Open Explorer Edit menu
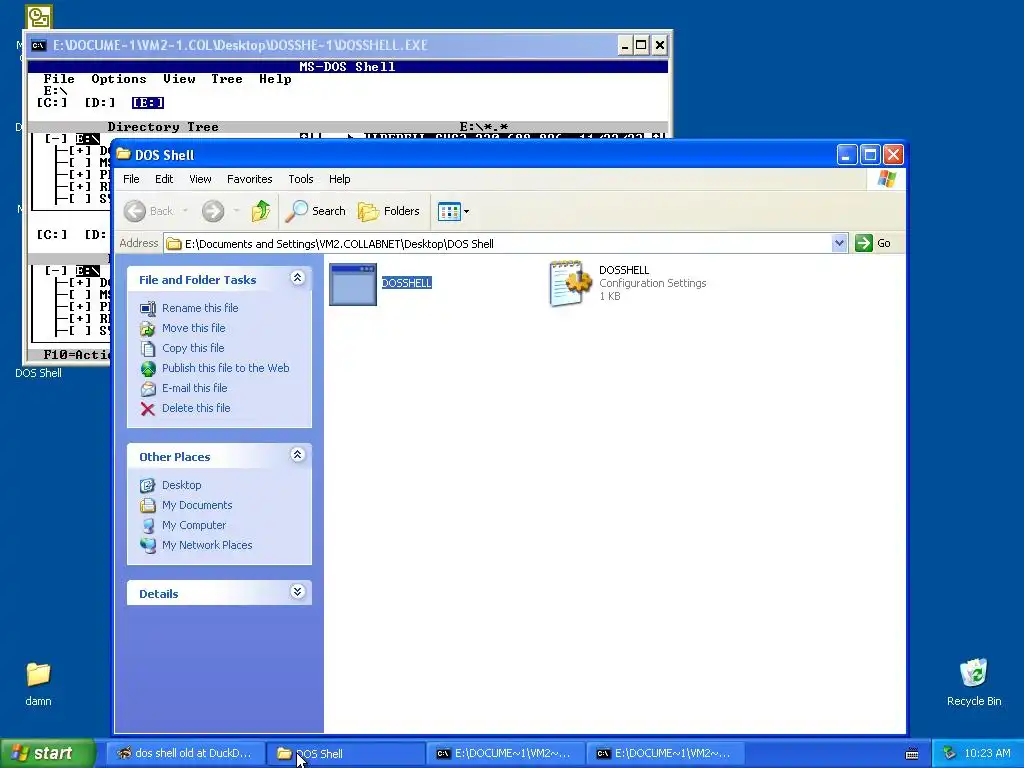1024x768 pixels. click(164, 179)
